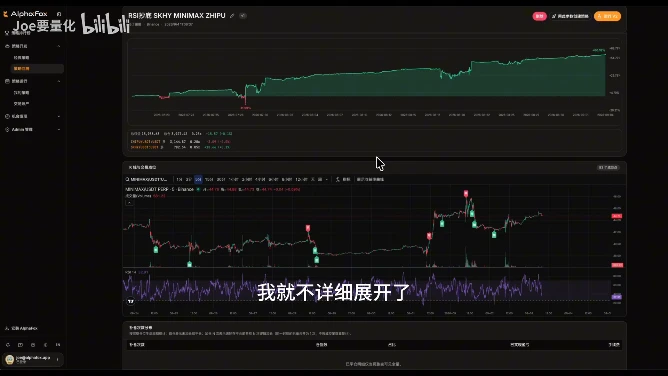Click first column header in bottom table
Screen dimensions: 668x376
point(137,345)
